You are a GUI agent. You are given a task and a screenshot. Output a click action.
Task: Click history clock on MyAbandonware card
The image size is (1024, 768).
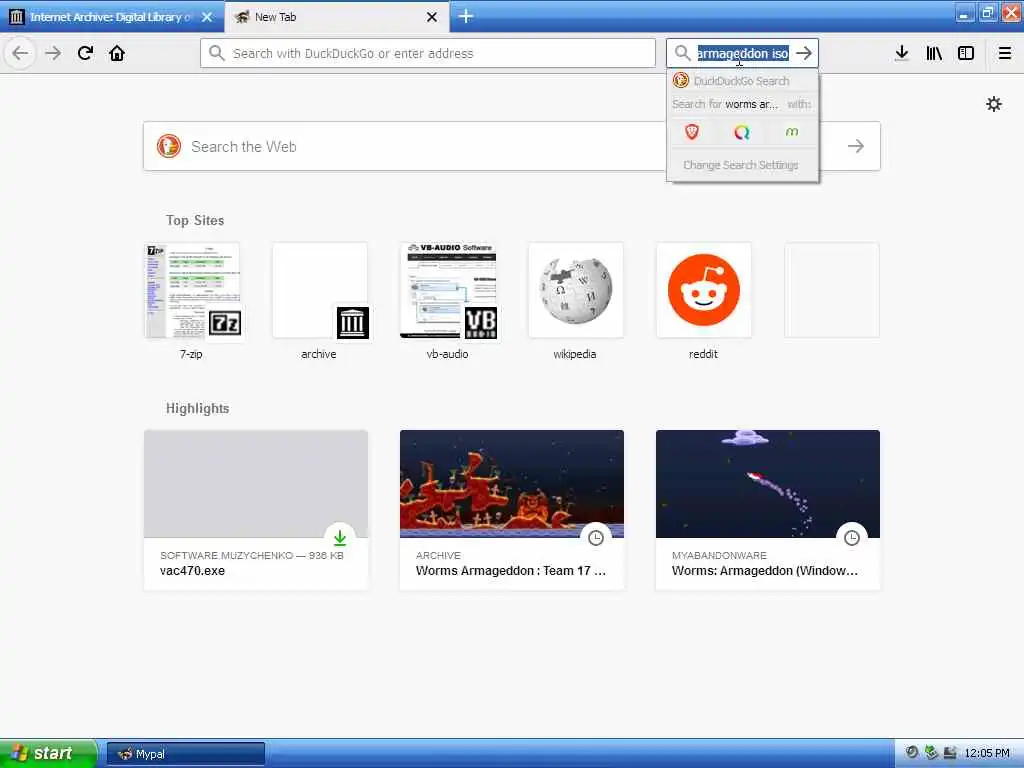(852, 538)
